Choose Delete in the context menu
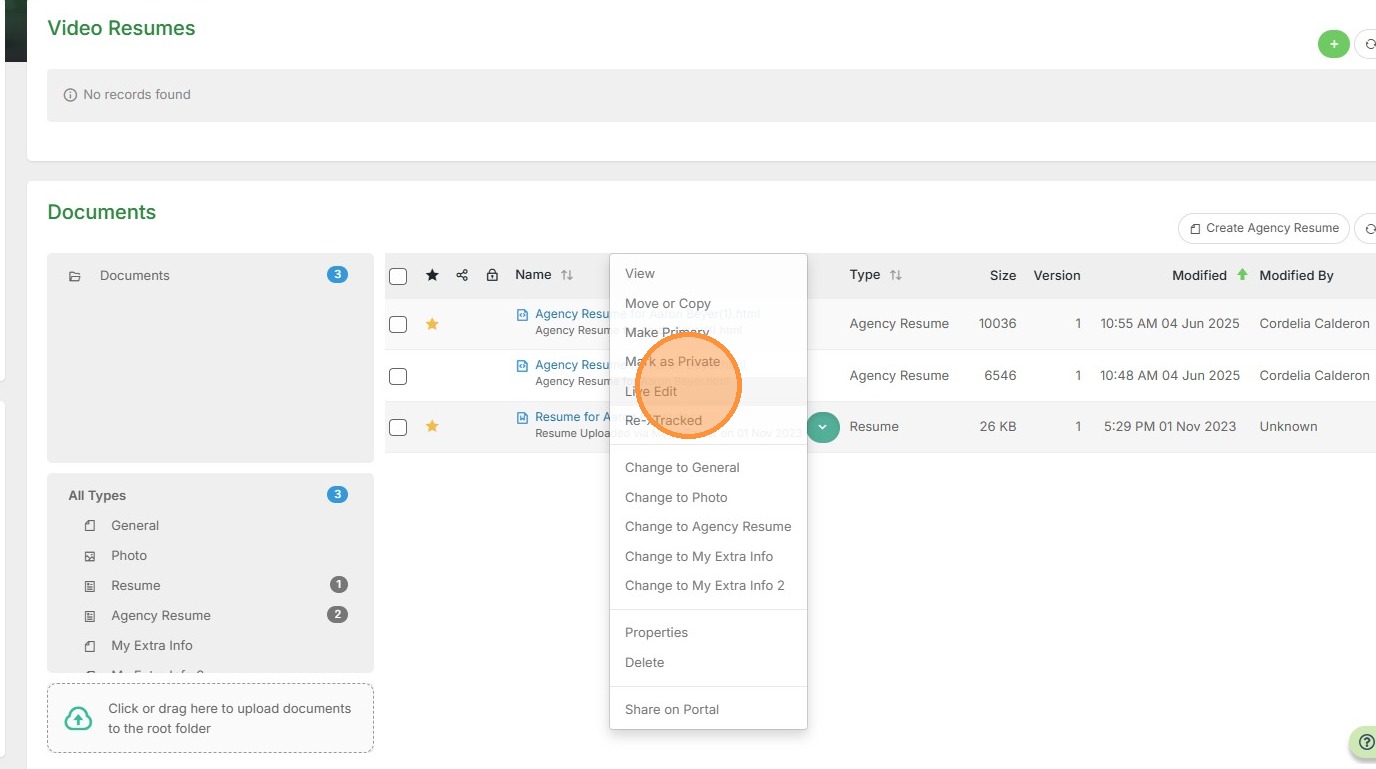 pyautogui.click(x=708, y=662)
